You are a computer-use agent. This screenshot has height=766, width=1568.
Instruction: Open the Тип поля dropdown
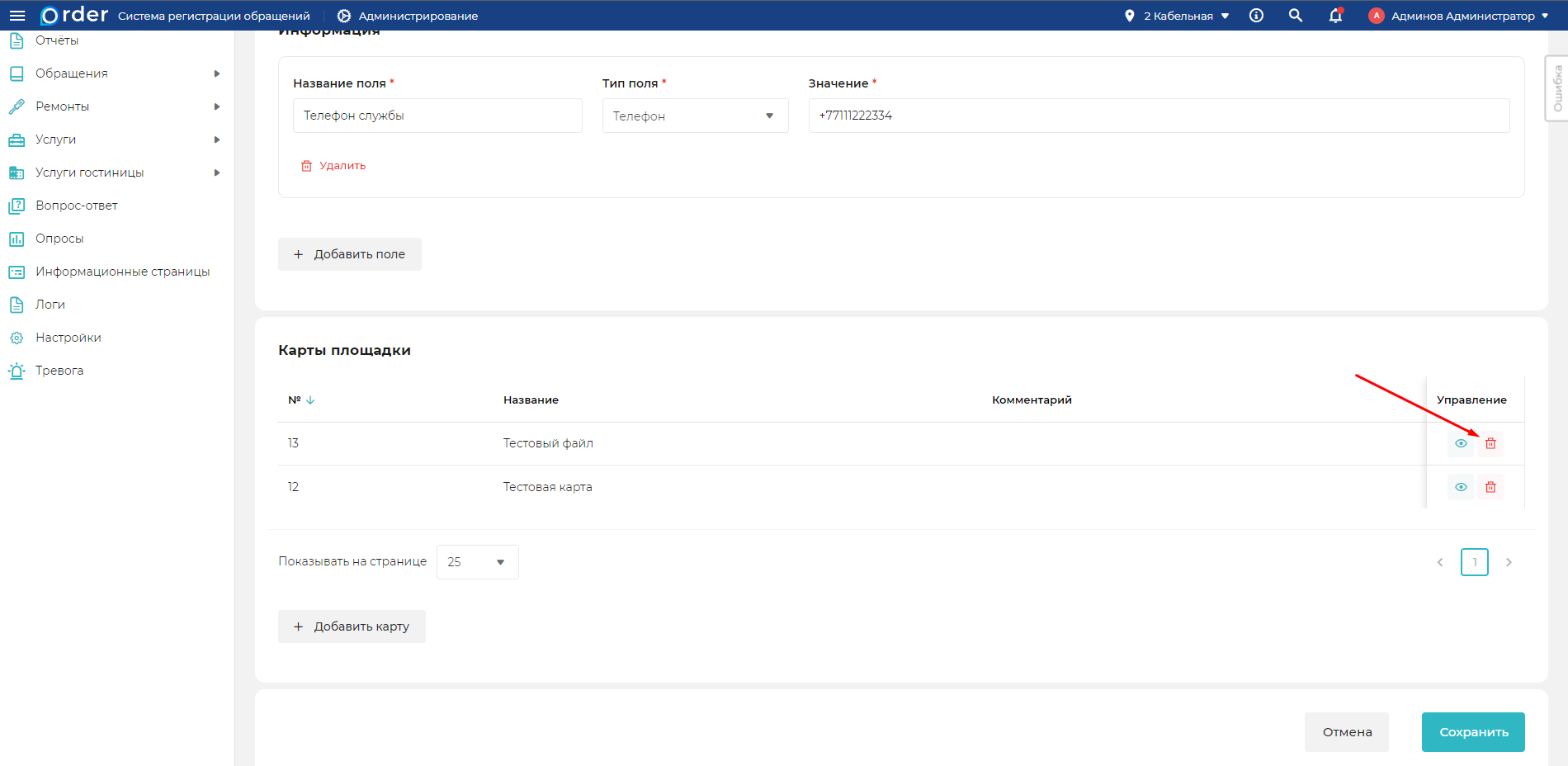695,116
